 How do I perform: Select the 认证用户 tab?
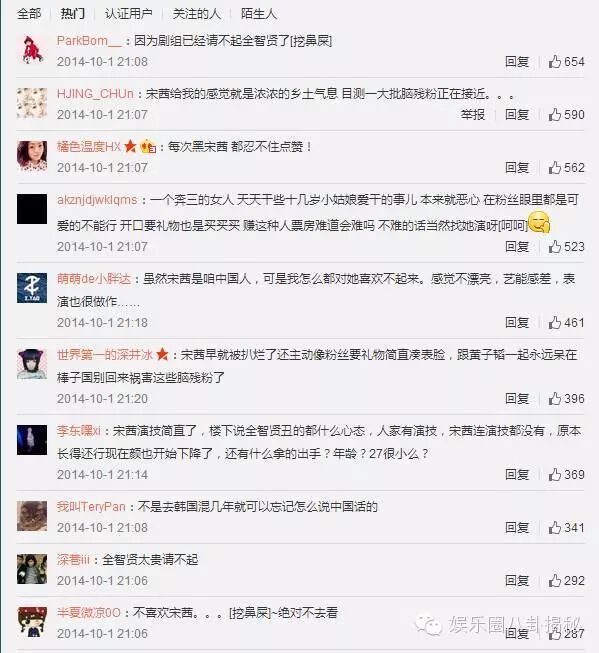129,14
